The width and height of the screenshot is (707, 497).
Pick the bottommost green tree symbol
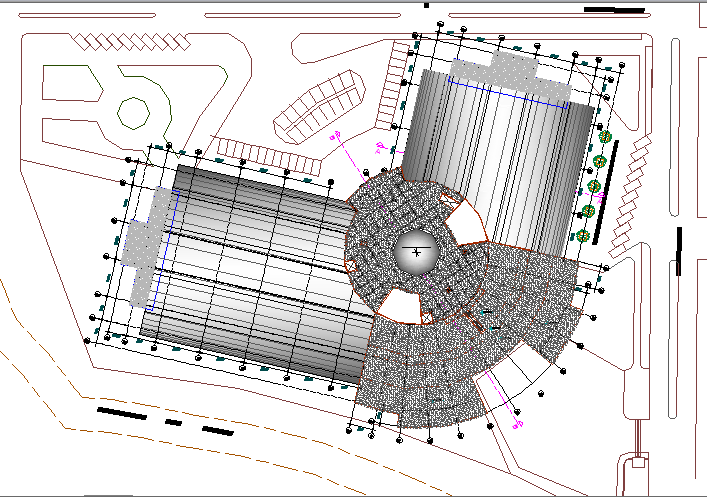tap(583, 235)
